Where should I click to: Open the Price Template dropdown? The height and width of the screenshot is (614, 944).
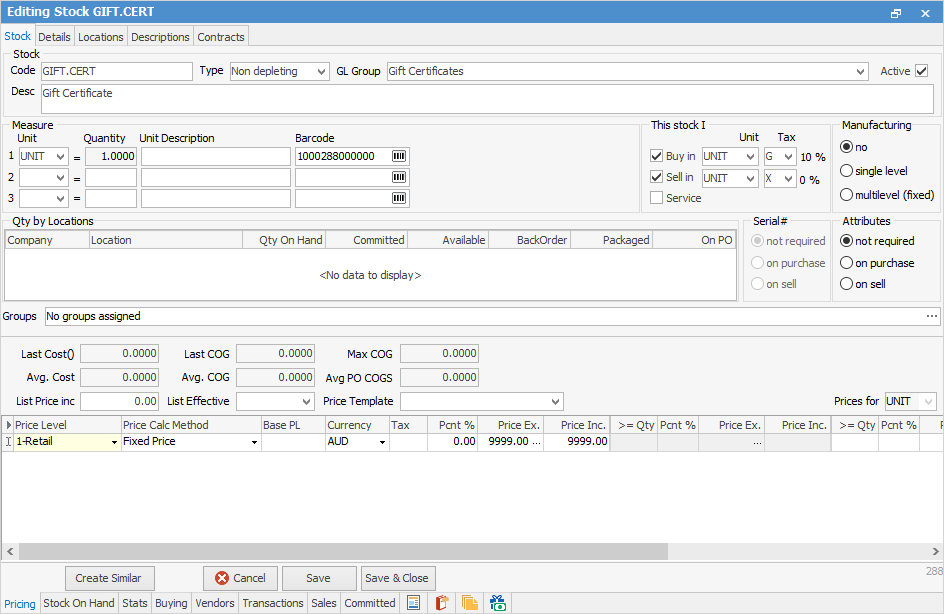point(556,401)
